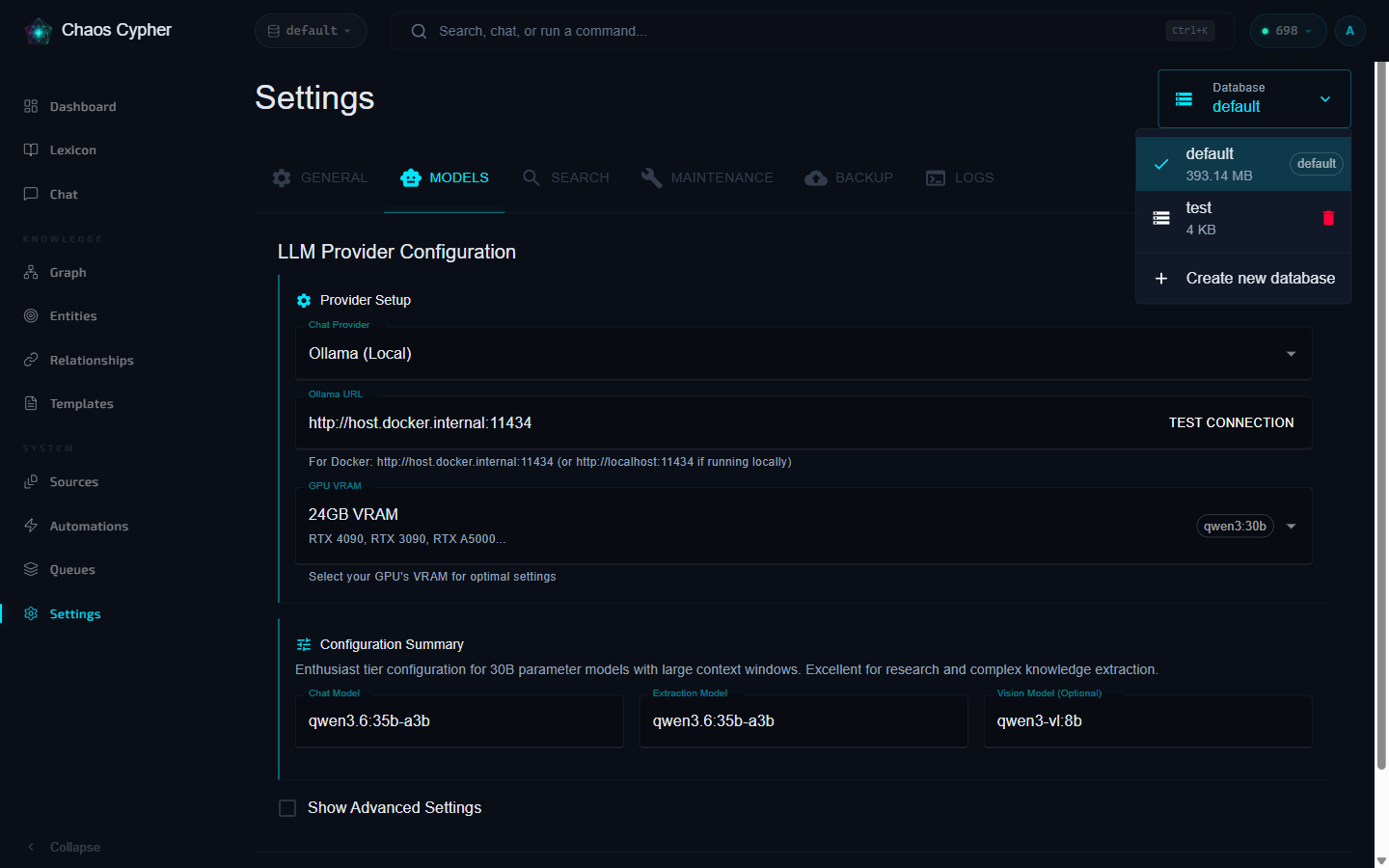Click the search magnifier icon in top bar
1389x868 pixels.
pos(419,31)
